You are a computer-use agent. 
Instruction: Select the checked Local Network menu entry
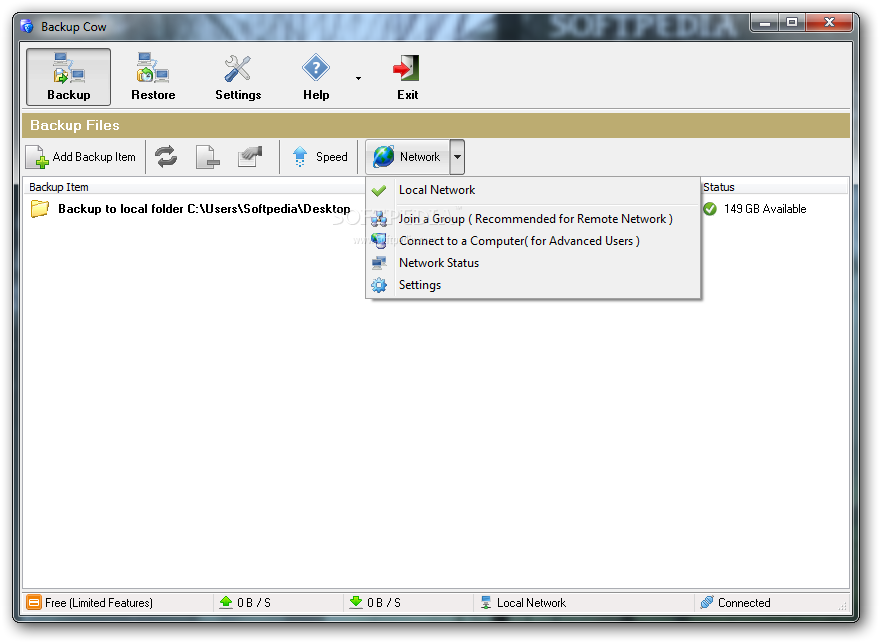(533, 190)
